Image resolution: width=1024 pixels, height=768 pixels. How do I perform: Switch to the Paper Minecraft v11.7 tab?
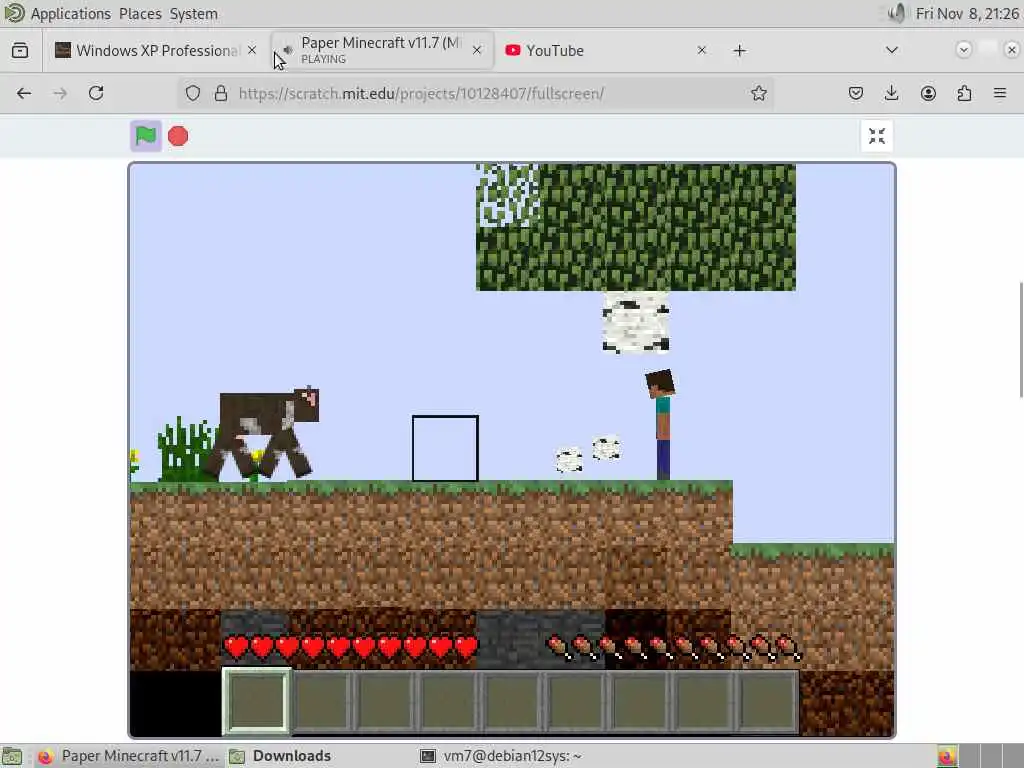click(x=382, y=50)
